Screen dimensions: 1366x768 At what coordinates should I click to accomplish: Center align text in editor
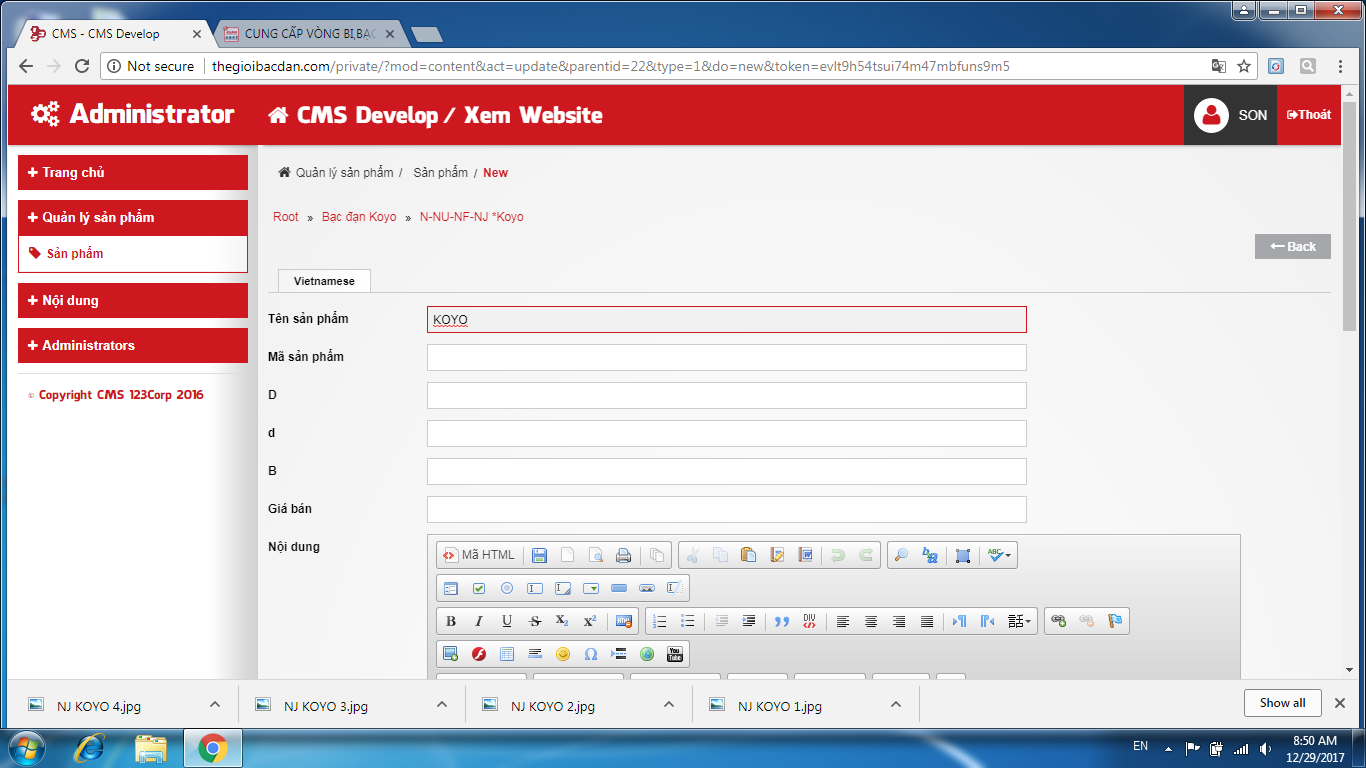click(871, 621)
